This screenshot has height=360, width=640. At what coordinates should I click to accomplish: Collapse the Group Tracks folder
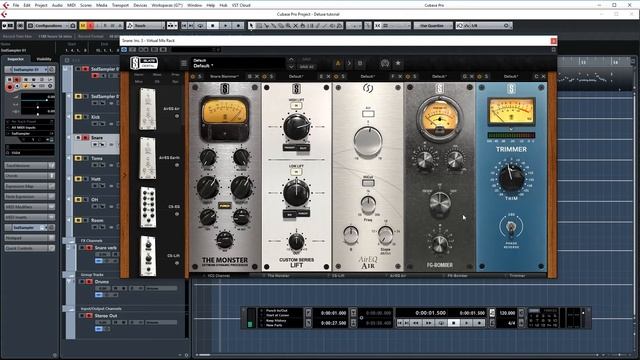tap(69, 275)
